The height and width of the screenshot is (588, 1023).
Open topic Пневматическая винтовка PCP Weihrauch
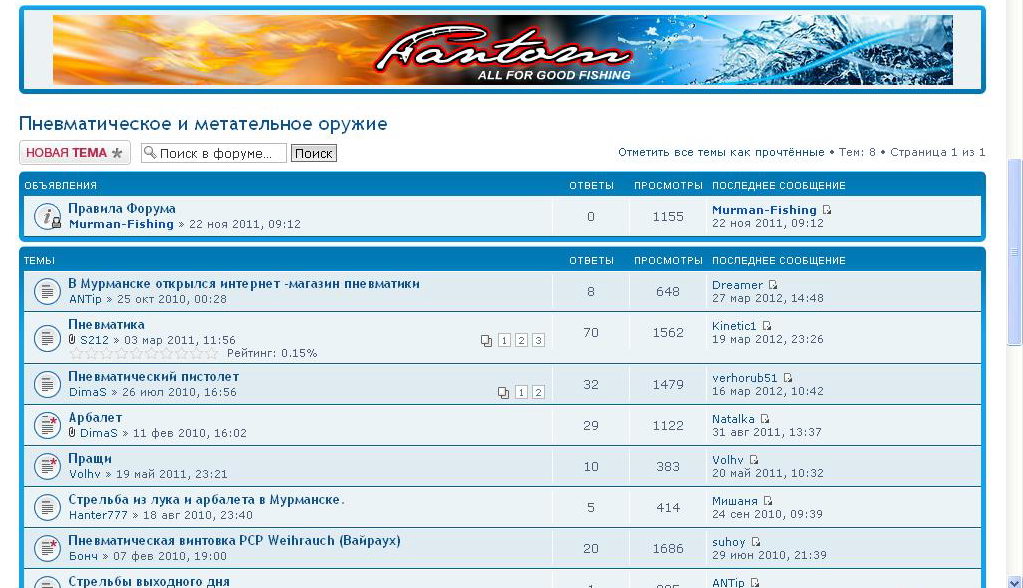(x=234, y=540)
